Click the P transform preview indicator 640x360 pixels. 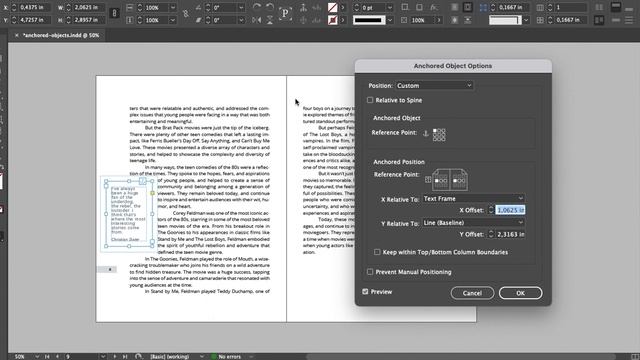pyautogui.click(x=285, y=13)
